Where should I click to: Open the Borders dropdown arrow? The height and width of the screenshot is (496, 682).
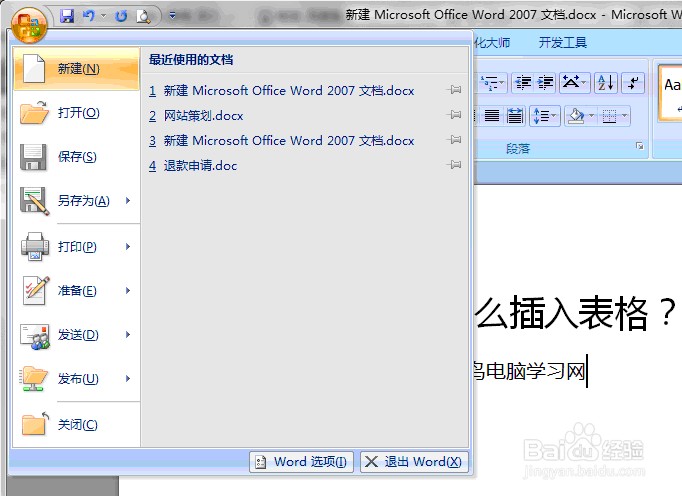click(625, 116)
